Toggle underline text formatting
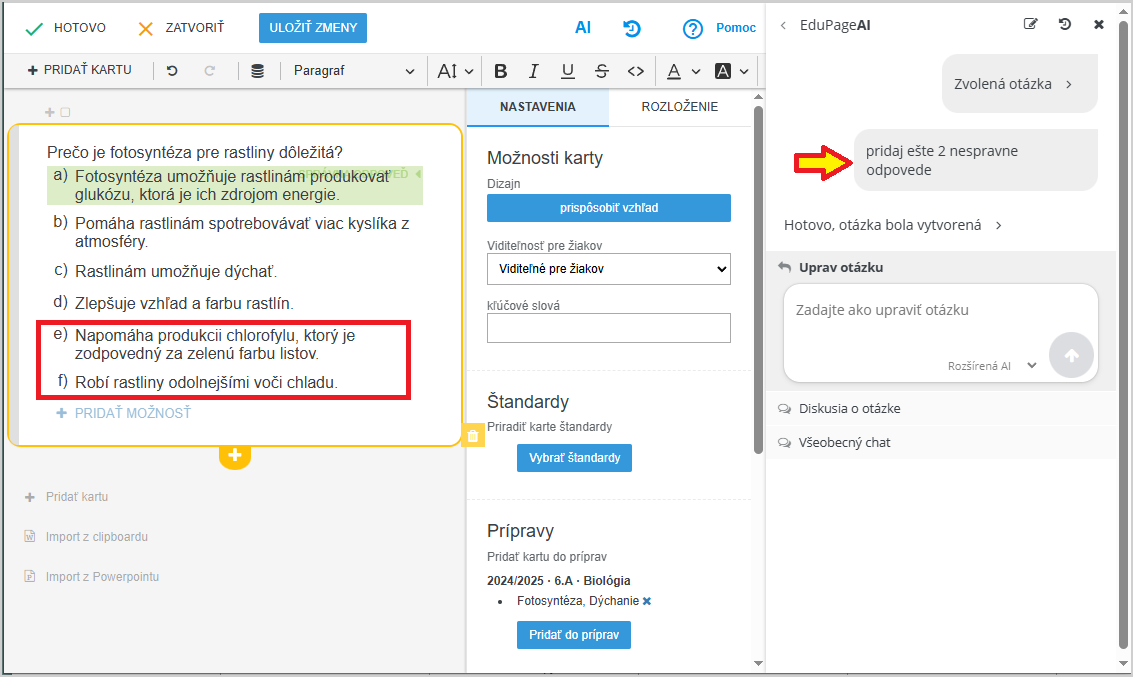 click(568, 71)
